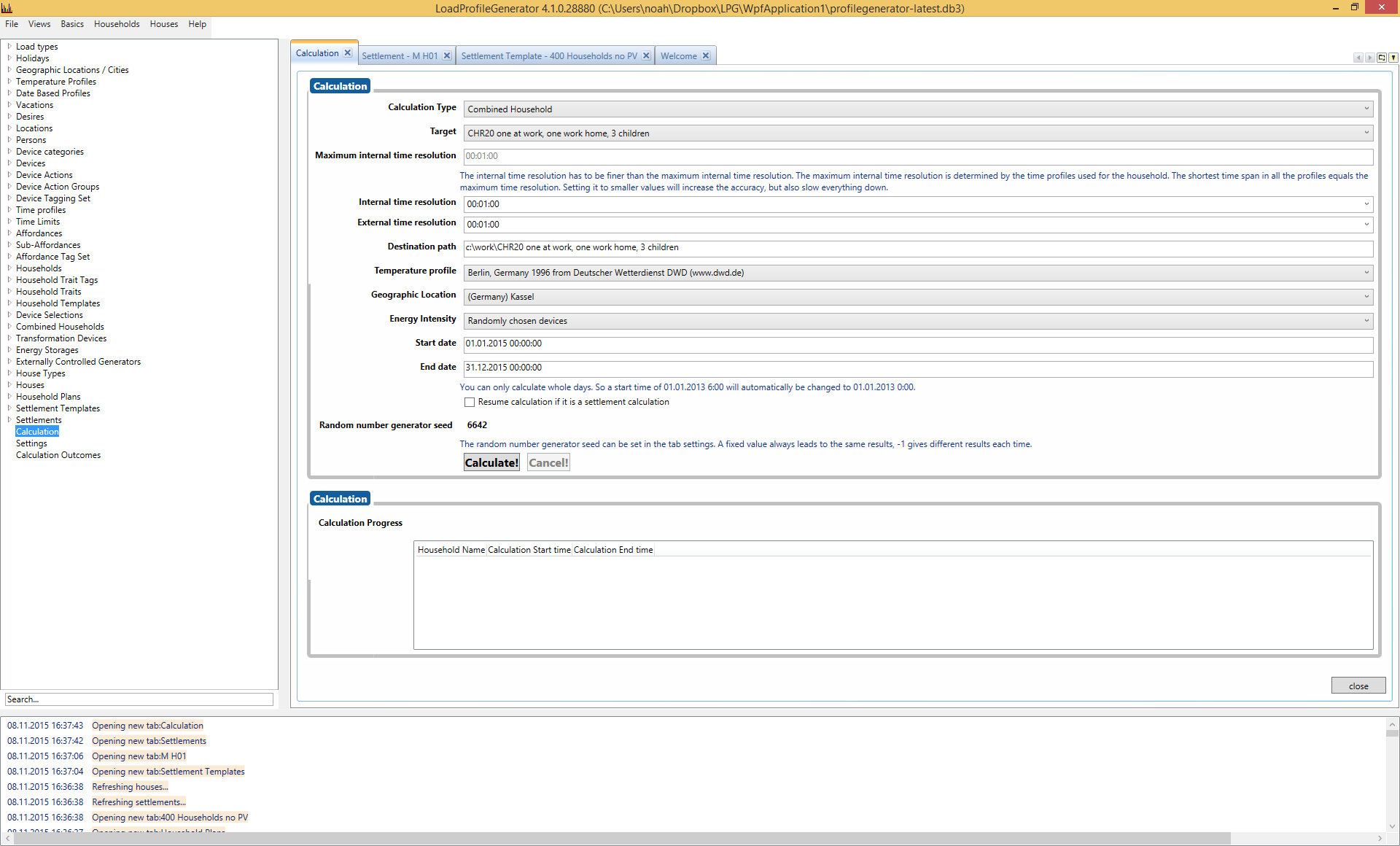Open the Households menu
This screenshot has height=846, width=1400.
[117, 24]
